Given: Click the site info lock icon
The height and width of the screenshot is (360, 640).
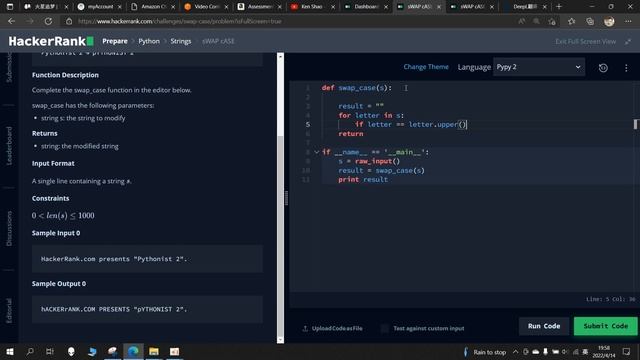Looking at the screenshot, I should click(69, 21).
